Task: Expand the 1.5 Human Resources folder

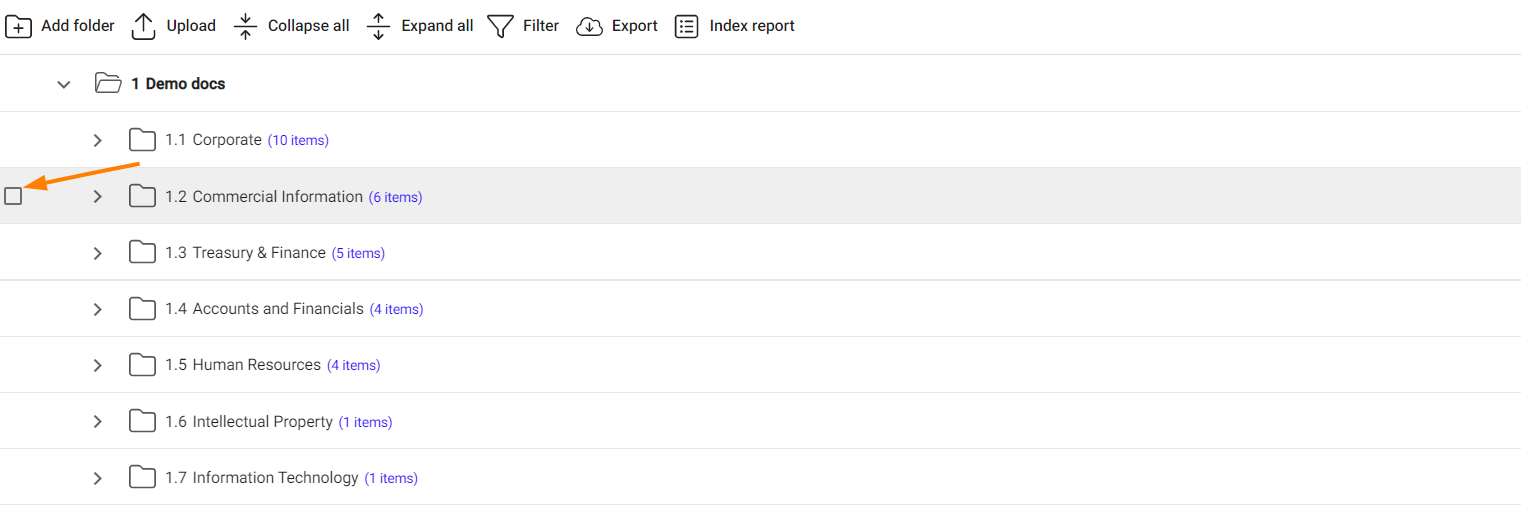Action: (x=97, y=365)
